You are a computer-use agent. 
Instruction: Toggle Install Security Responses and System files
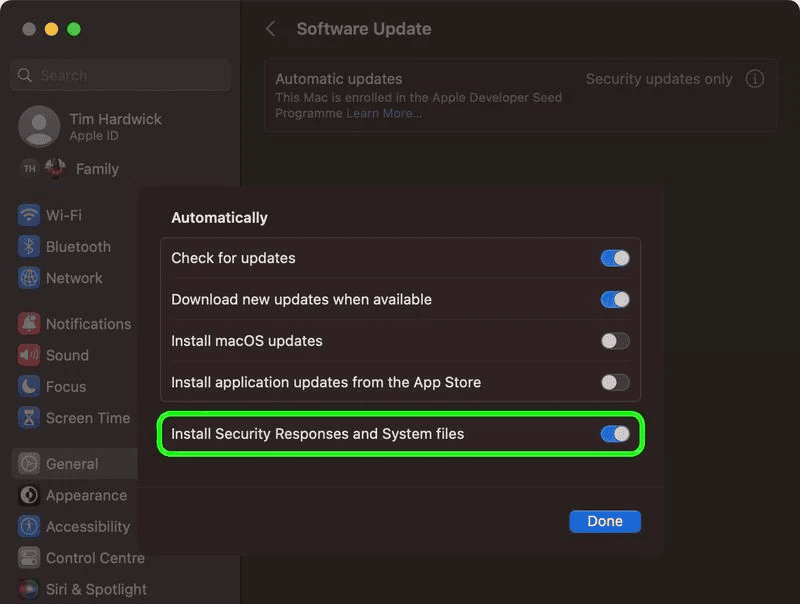615,434
